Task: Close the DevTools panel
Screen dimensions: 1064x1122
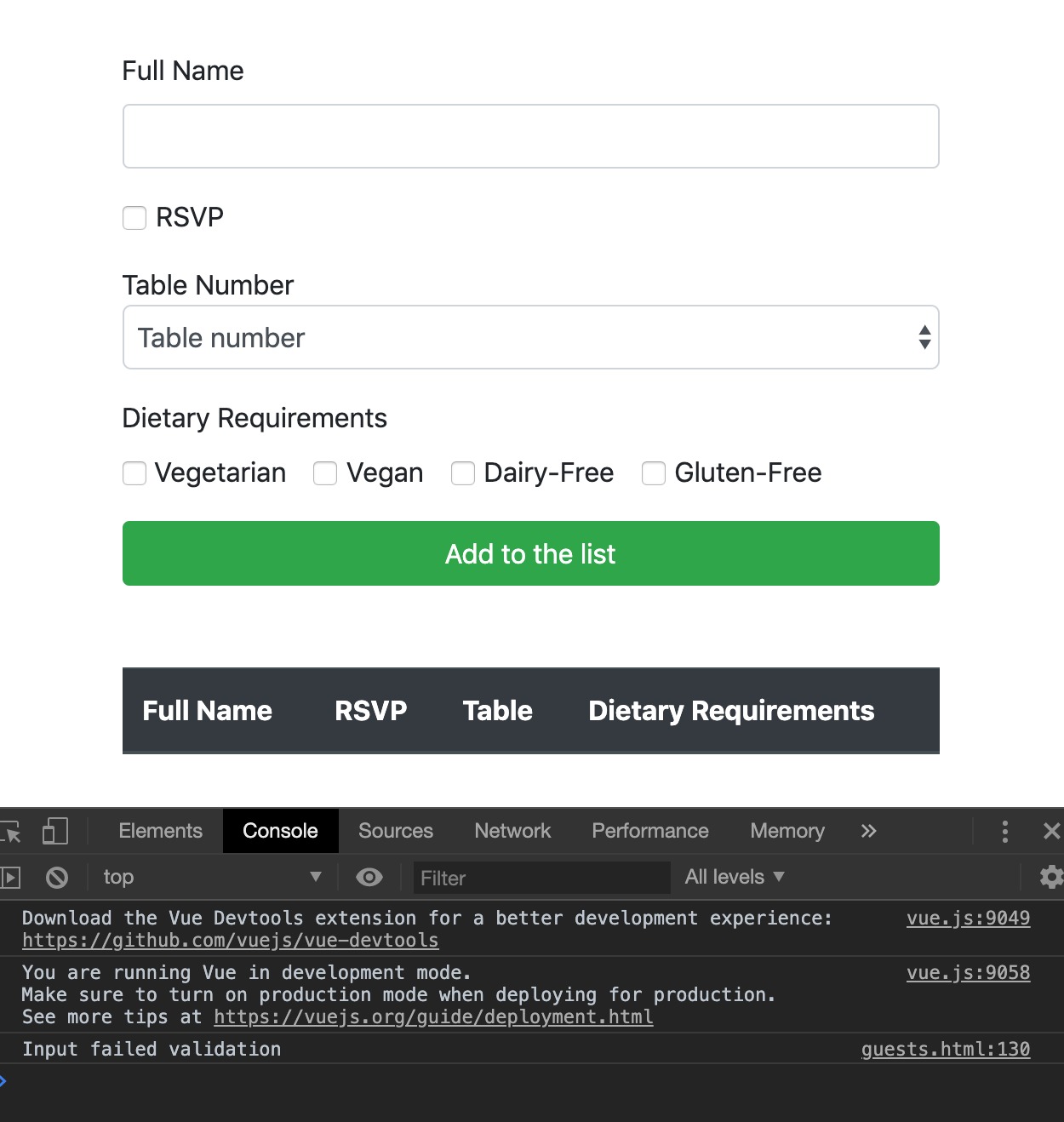Action: click(x=1052, y=832)
